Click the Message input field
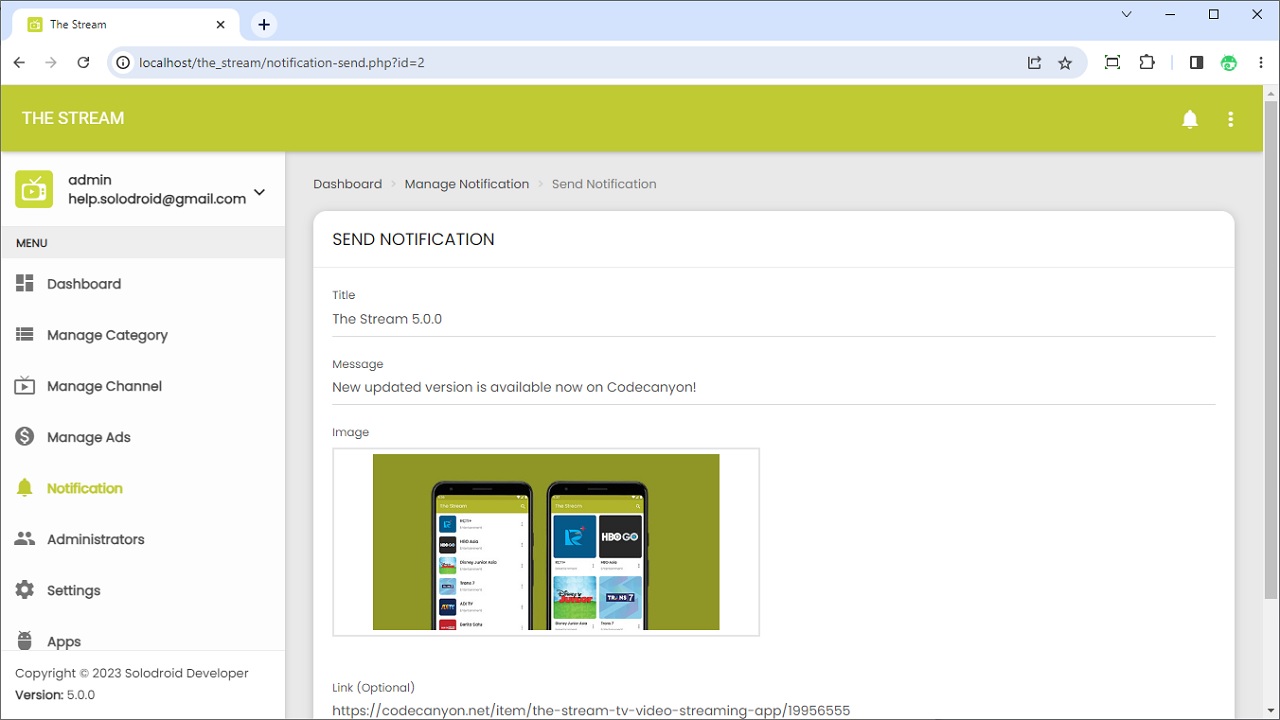The width and height of the screenshot is (1280, 720). (774, 387)
